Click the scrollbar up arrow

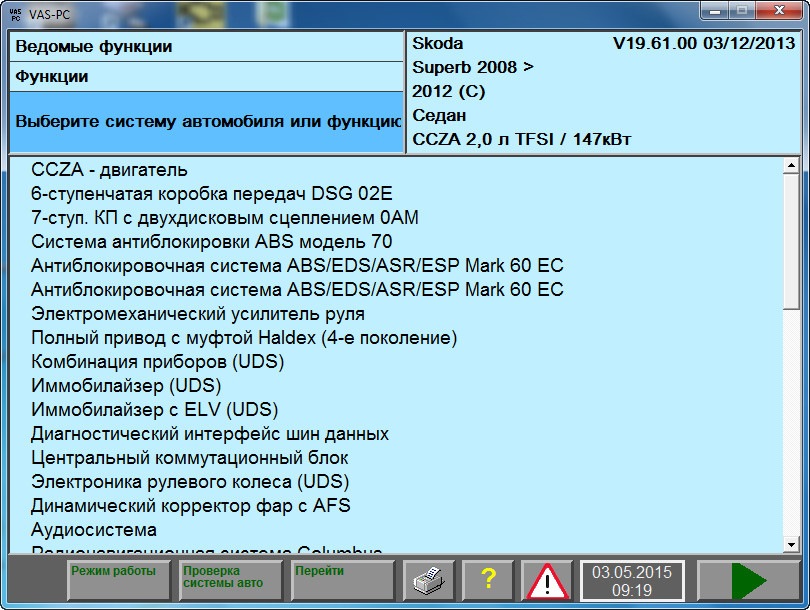791,166
